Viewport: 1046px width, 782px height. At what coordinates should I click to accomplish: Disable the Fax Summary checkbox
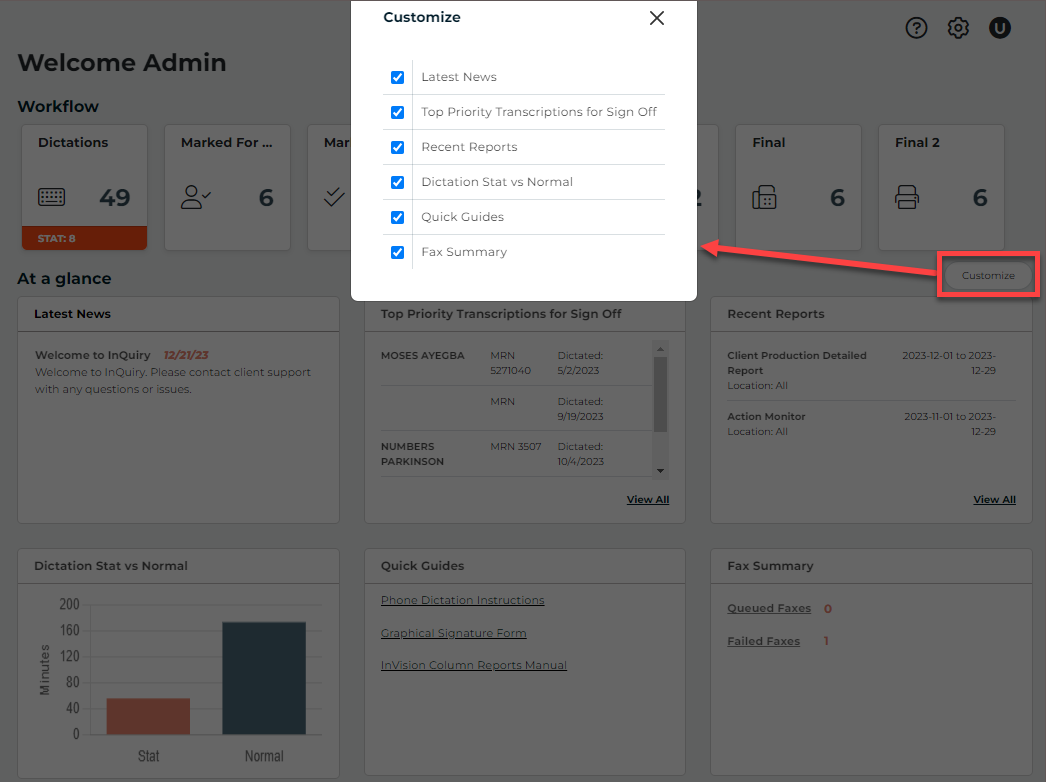point(397,252)
